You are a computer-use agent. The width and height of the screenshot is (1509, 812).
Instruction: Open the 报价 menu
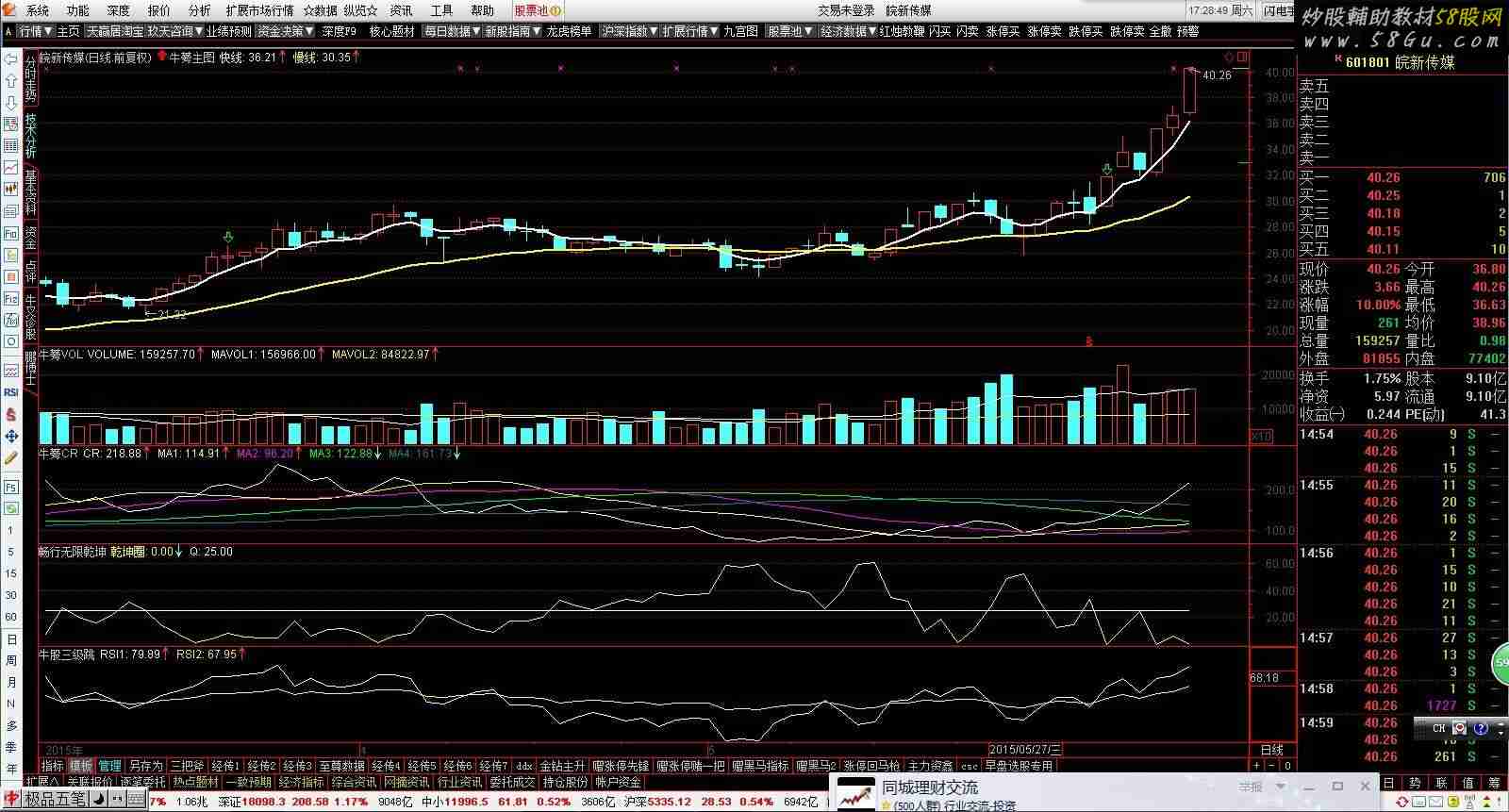[x=159, y=10]
